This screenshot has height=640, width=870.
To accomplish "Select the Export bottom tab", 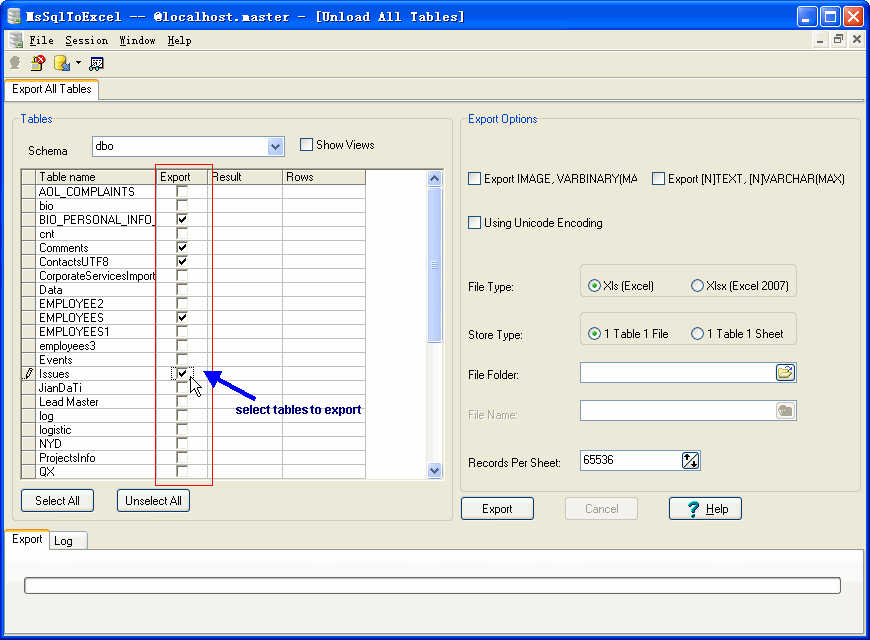I will (27, 539).
